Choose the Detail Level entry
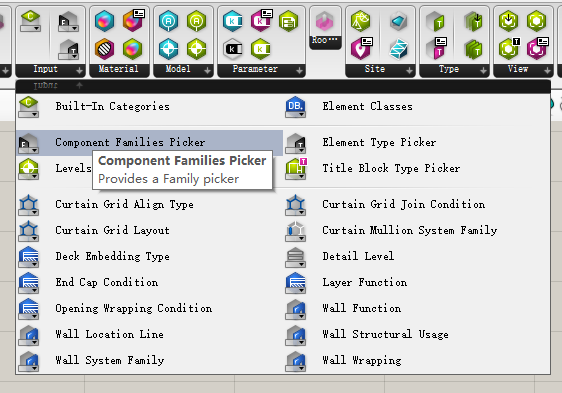This screenshot has height=393, width=562. pyautogui.click(x=416, y=257)
